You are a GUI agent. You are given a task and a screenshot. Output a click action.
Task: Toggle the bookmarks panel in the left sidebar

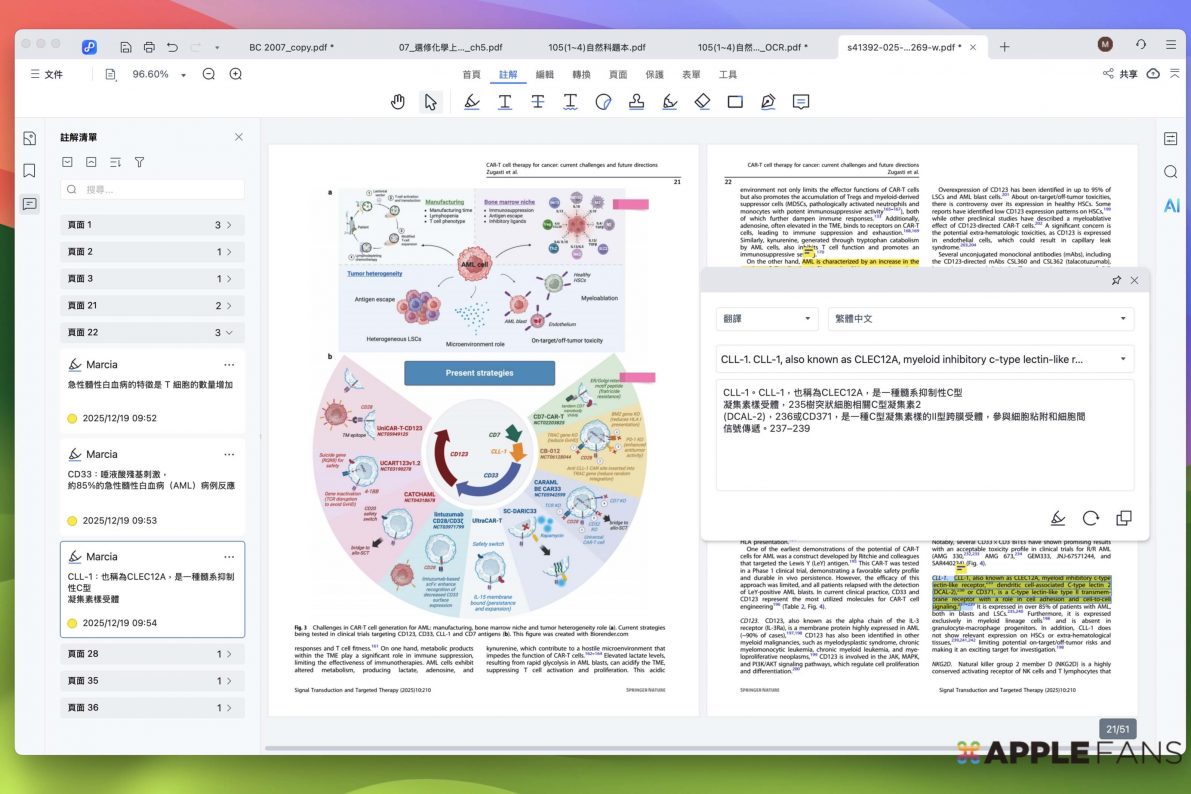(30, 171)
